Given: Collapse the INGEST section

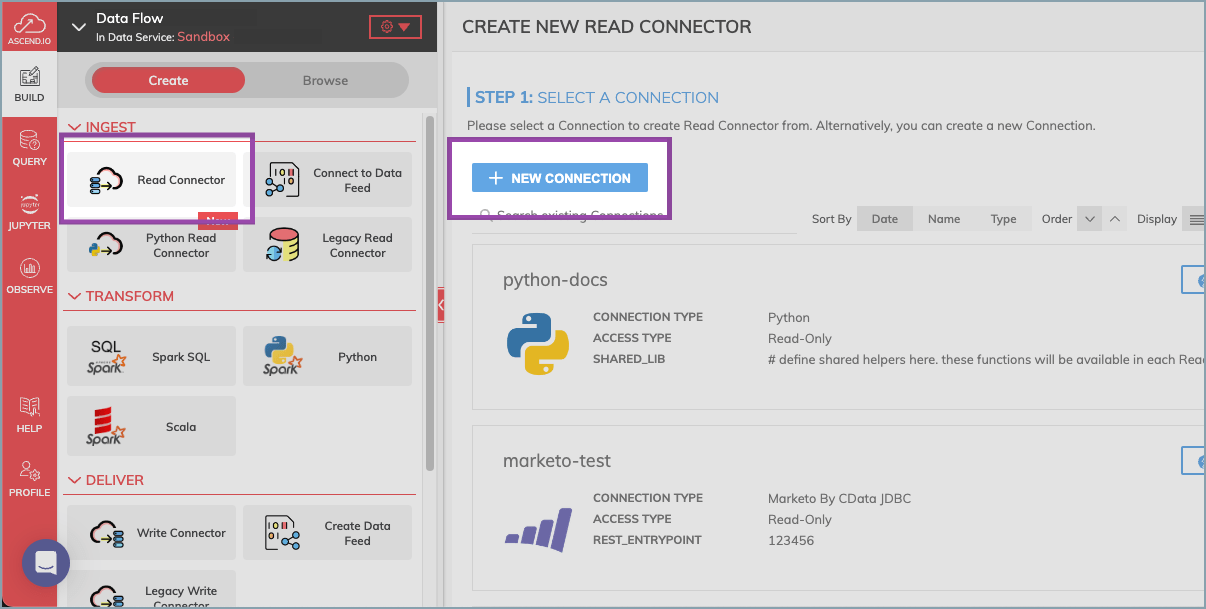Looking at the screenshot, I should coord(75,127).
